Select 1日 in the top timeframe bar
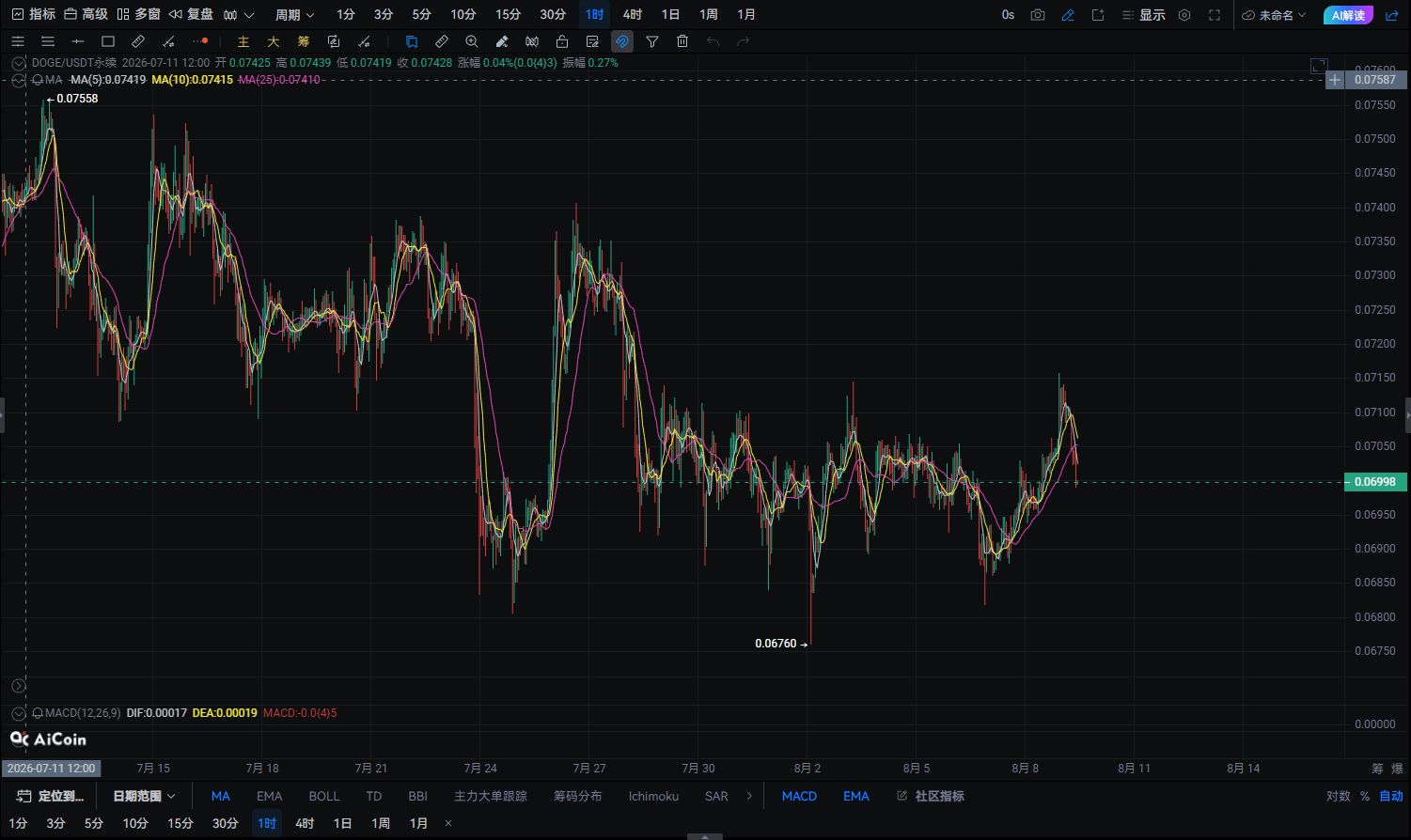 coord(670,15)
